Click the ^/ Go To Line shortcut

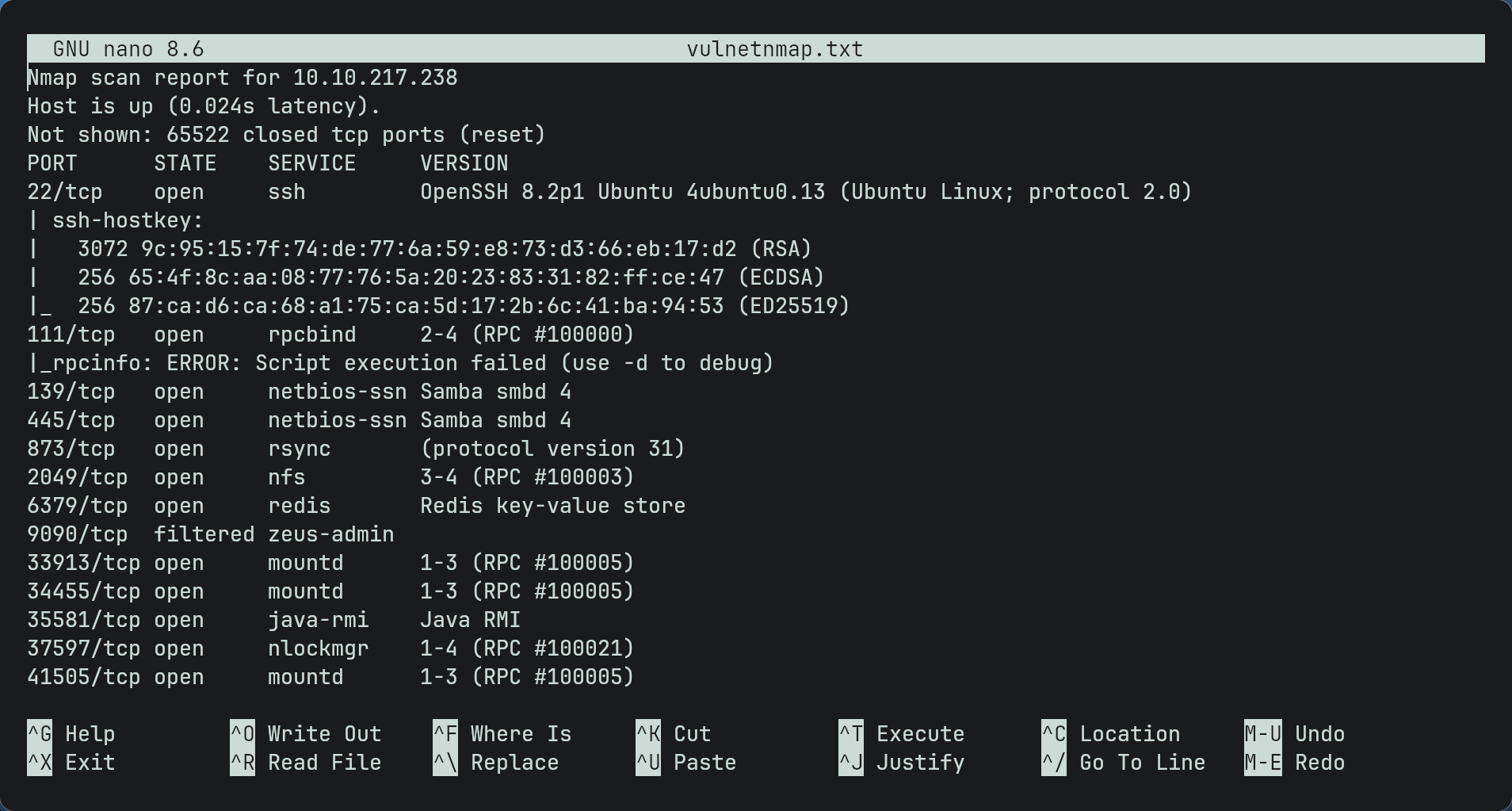coord(1124,763)
